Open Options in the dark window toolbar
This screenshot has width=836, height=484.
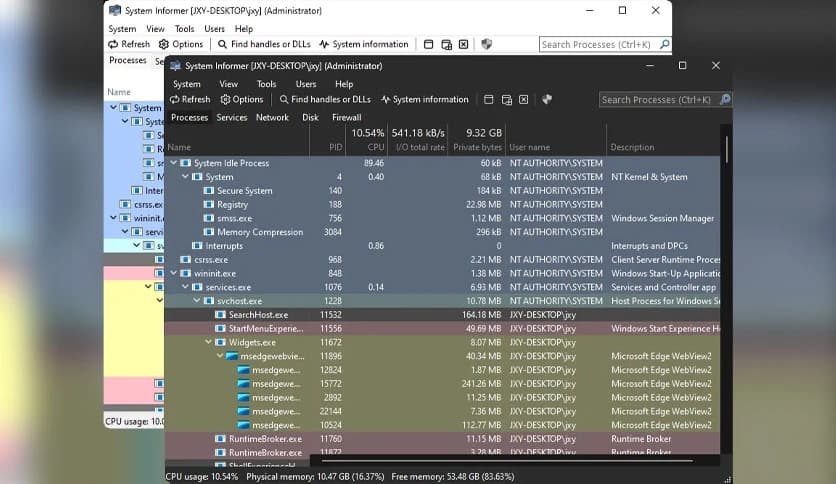242,99
